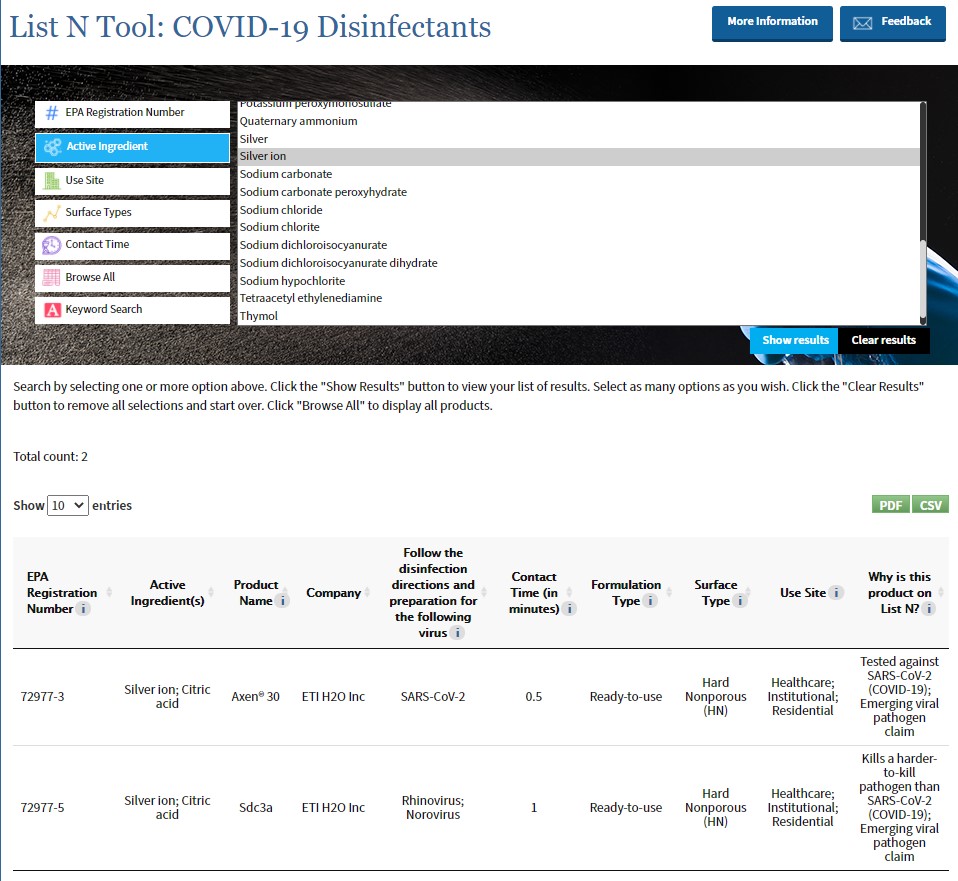
Task: Select Sodium hypochlorite in ingredient list
Action: tap(292, 281)
